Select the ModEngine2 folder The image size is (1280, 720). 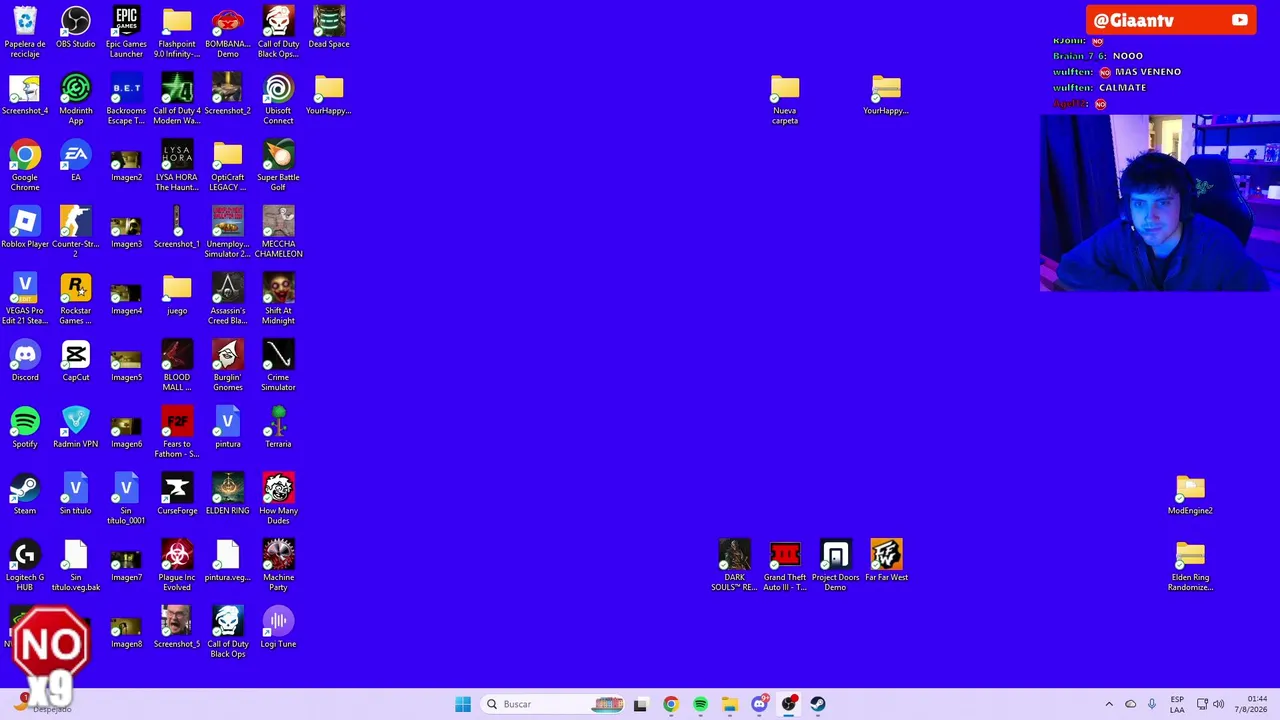point(1190,495)
